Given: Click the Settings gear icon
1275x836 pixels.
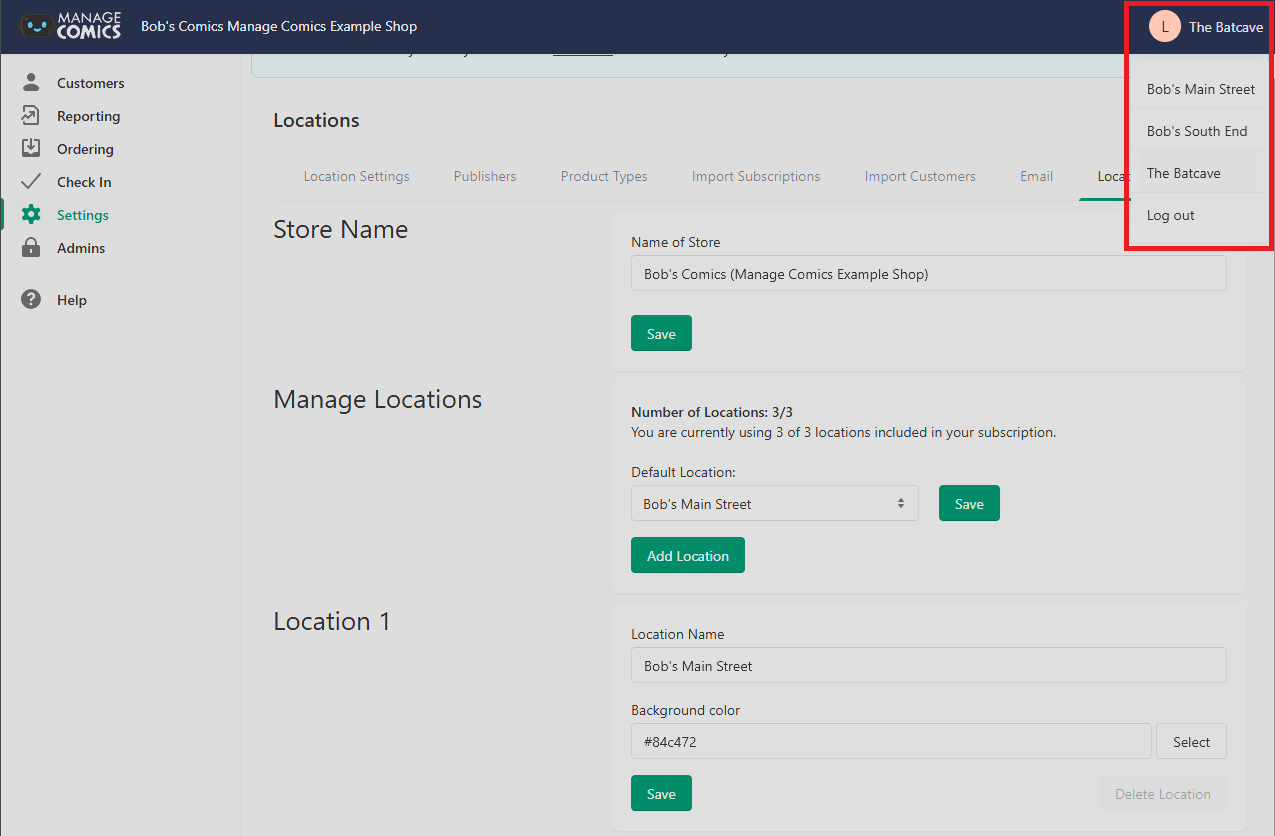Looking at the screenshot, I should pos(31,215).
